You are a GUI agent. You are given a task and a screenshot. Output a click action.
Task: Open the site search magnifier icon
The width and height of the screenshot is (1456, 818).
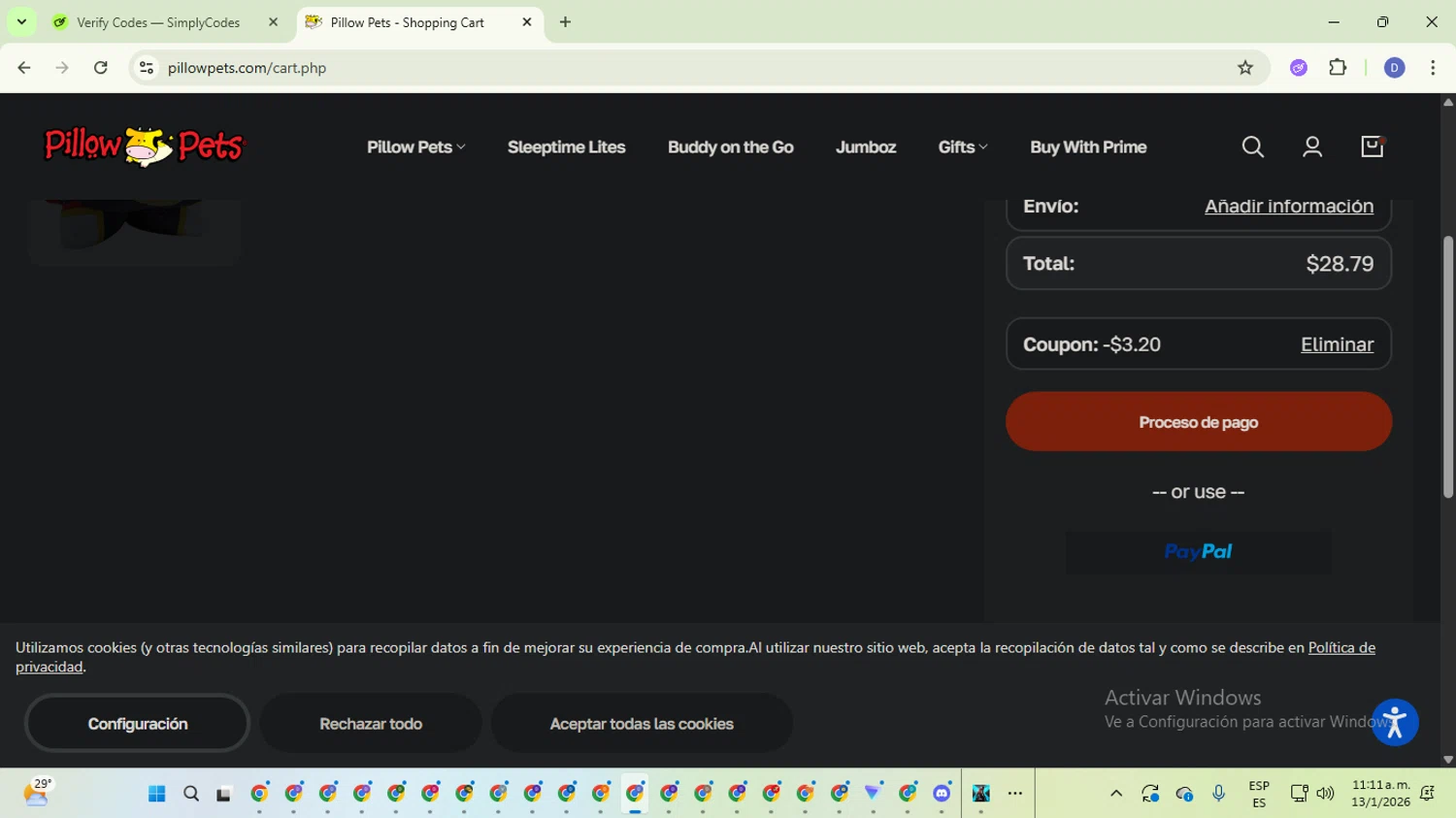pos(1253,147)
